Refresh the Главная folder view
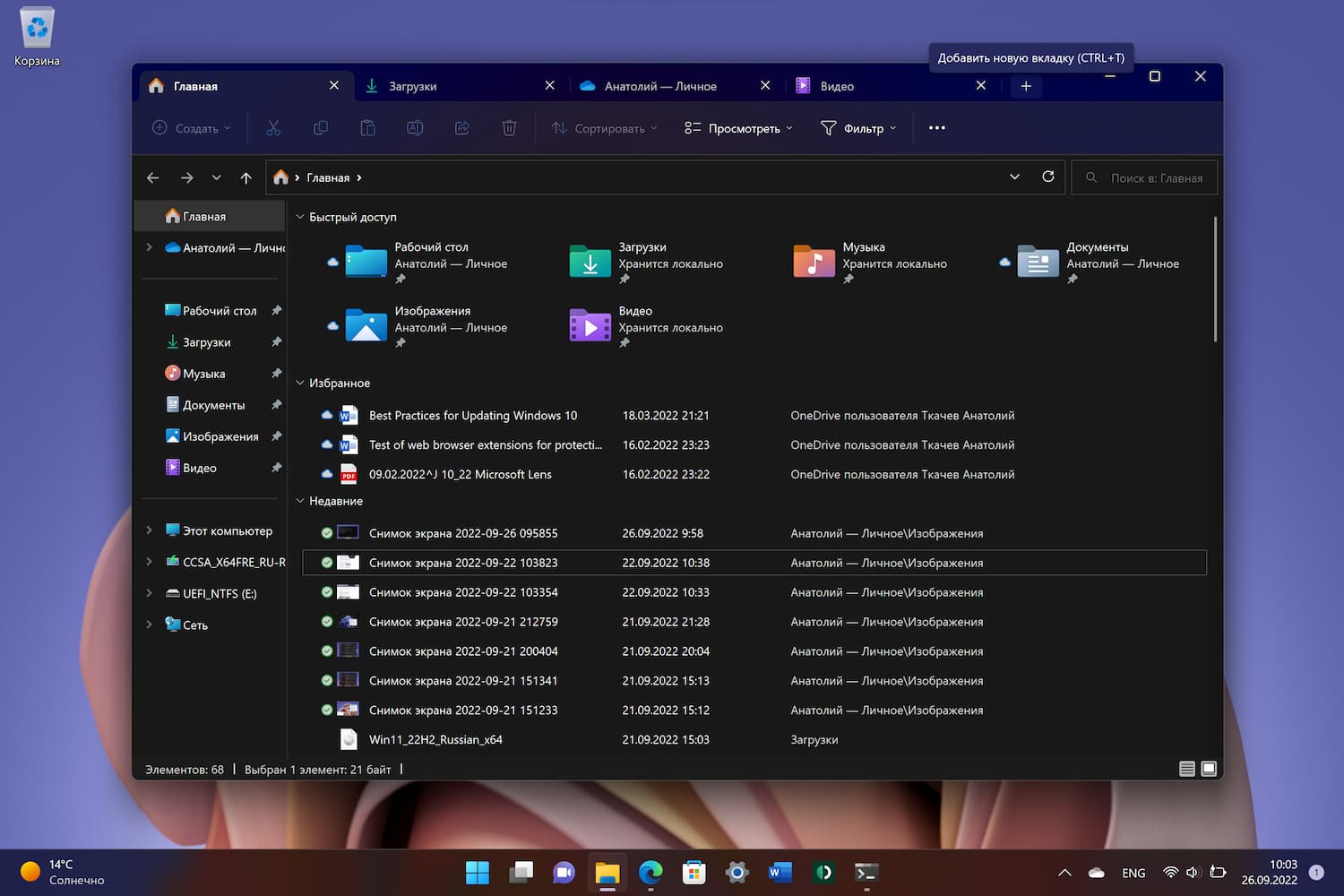The height and width of the screenshot is (896, 1344). 1047,177
